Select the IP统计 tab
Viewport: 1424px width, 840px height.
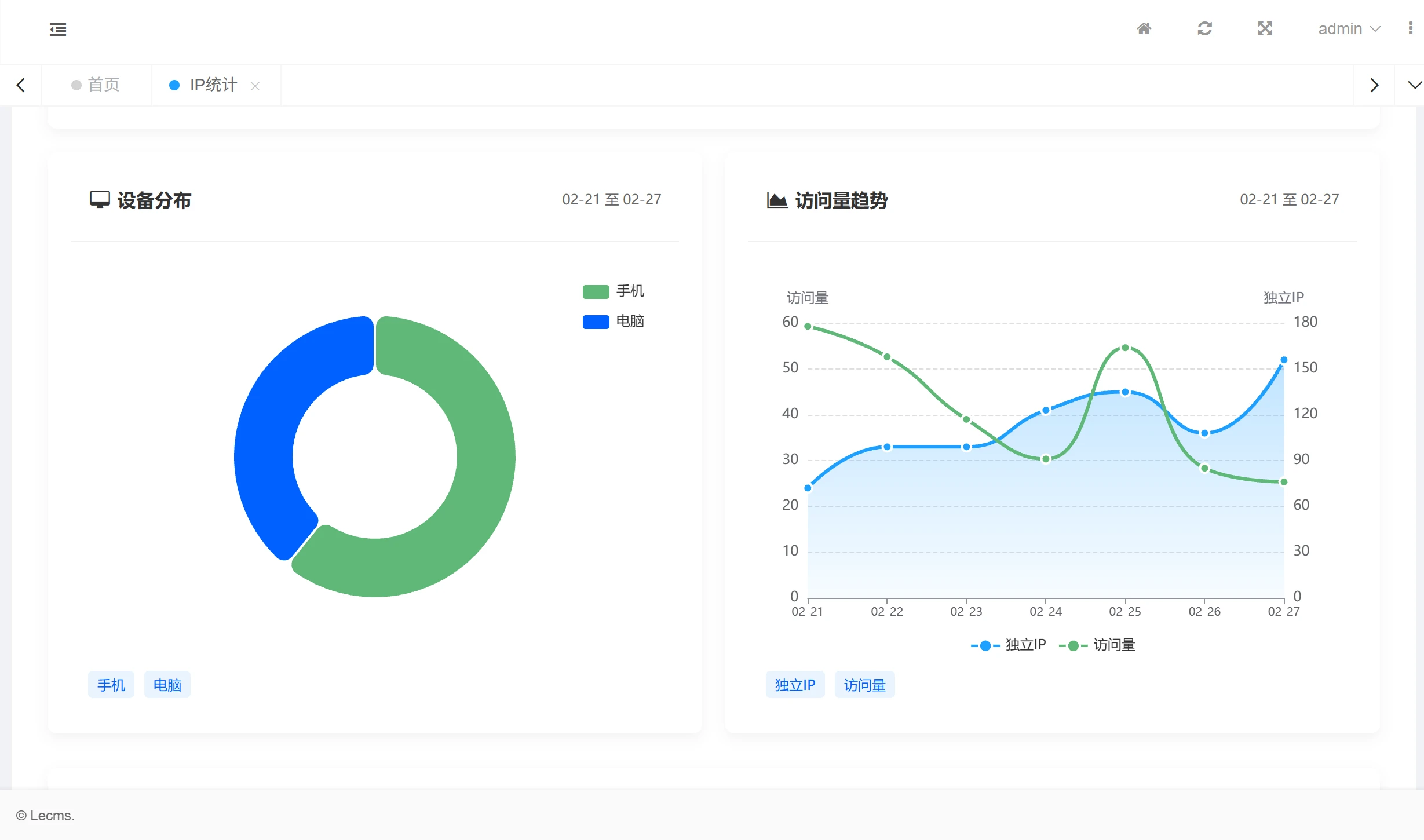pos(212,85)
